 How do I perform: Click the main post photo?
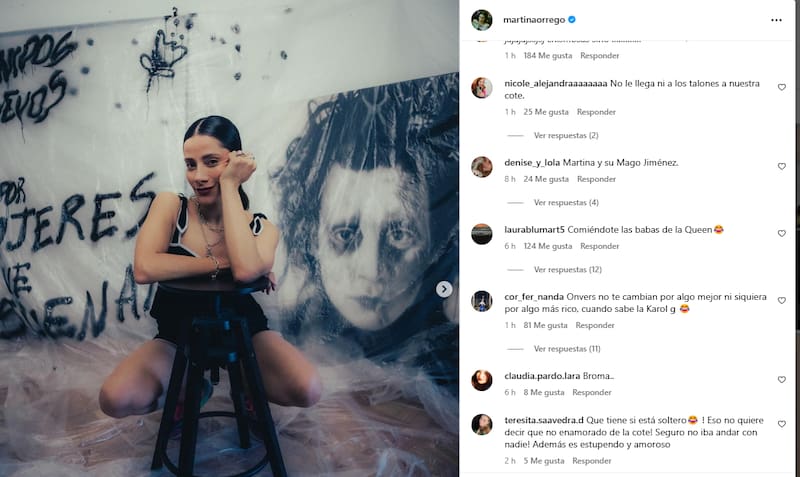pyautogui.click(x=229, y=238)
